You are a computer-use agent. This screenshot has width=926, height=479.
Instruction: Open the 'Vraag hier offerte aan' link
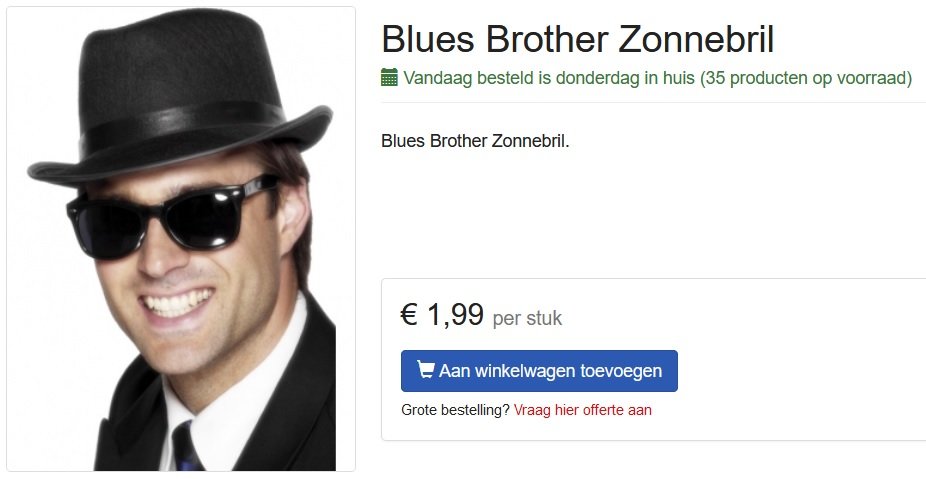[x=582, y=410]
